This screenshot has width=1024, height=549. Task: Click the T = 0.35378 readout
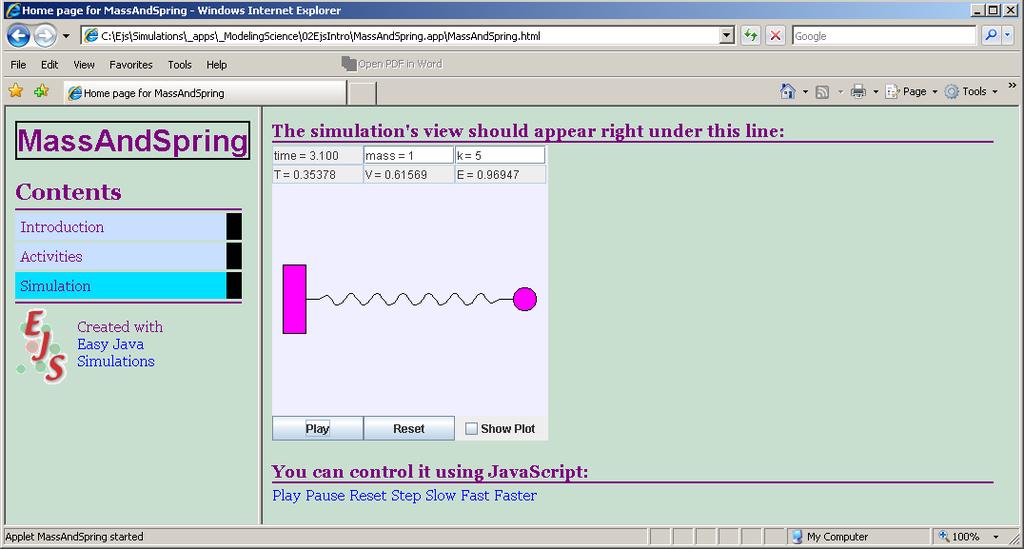click(x=317, y=174)
